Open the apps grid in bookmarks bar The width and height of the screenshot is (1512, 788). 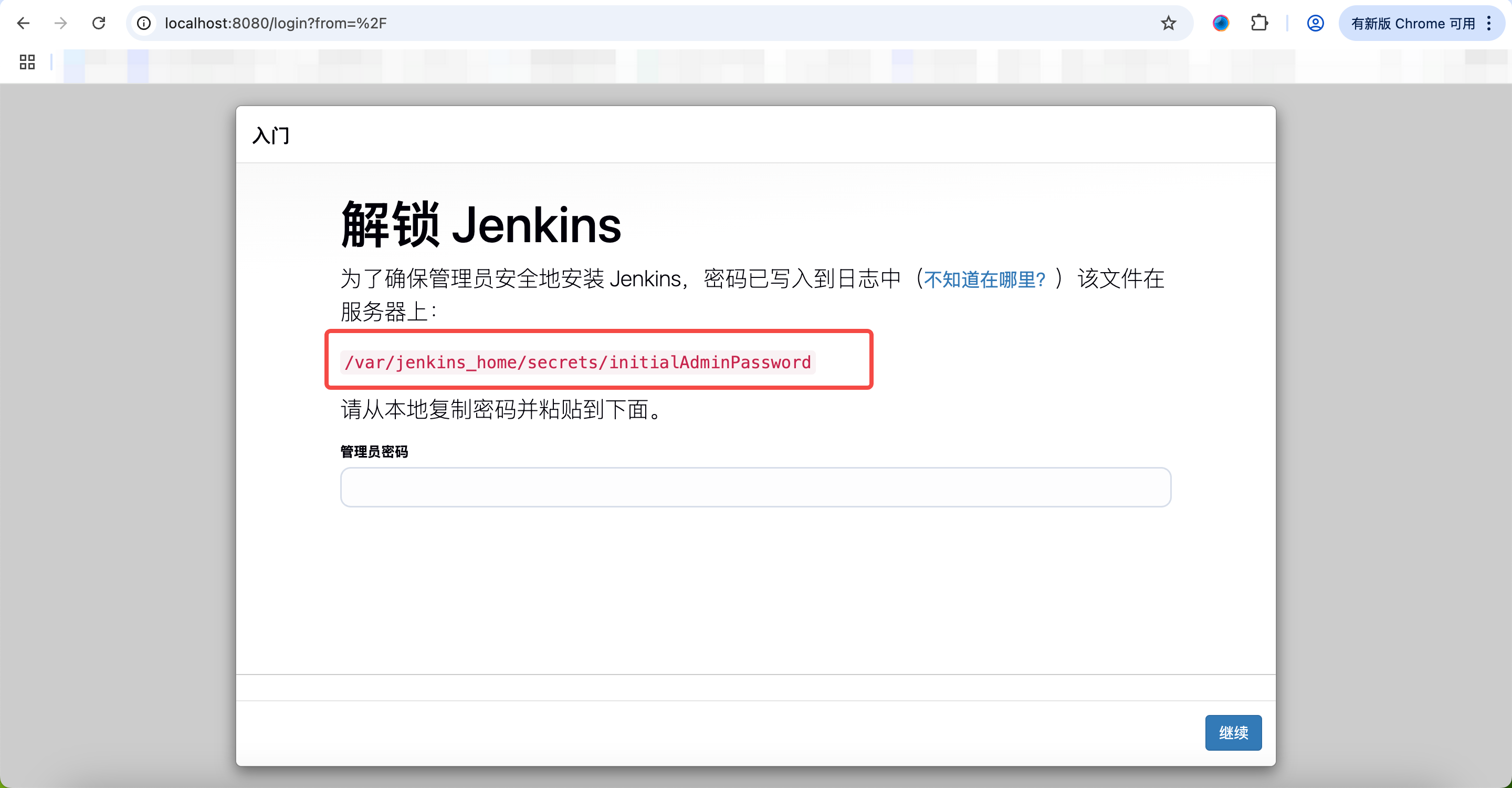coord(27,61)
